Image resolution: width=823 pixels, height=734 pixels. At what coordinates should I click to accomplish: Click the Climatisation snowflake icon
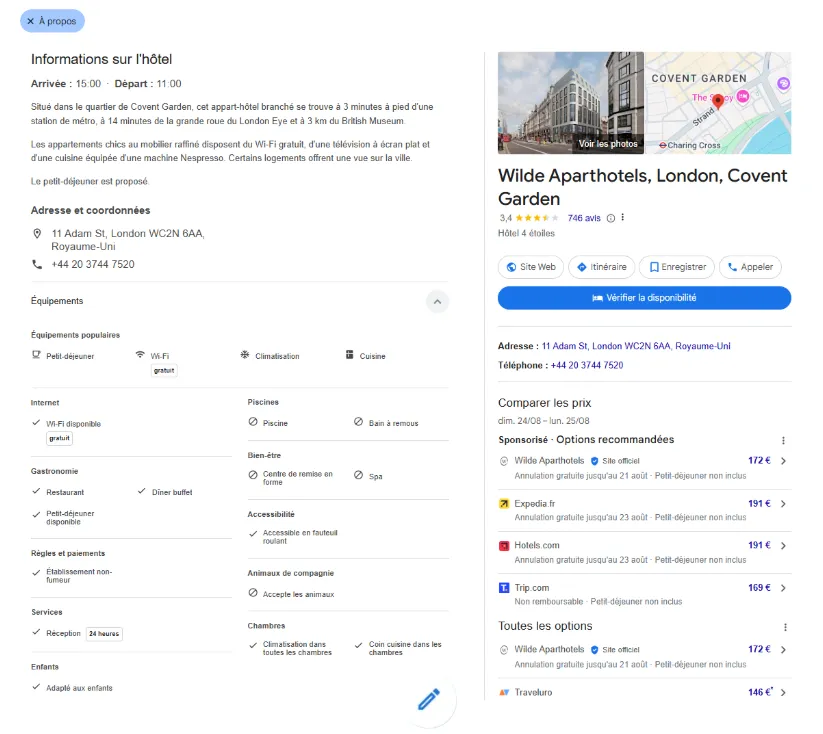[x=245, y=355]
